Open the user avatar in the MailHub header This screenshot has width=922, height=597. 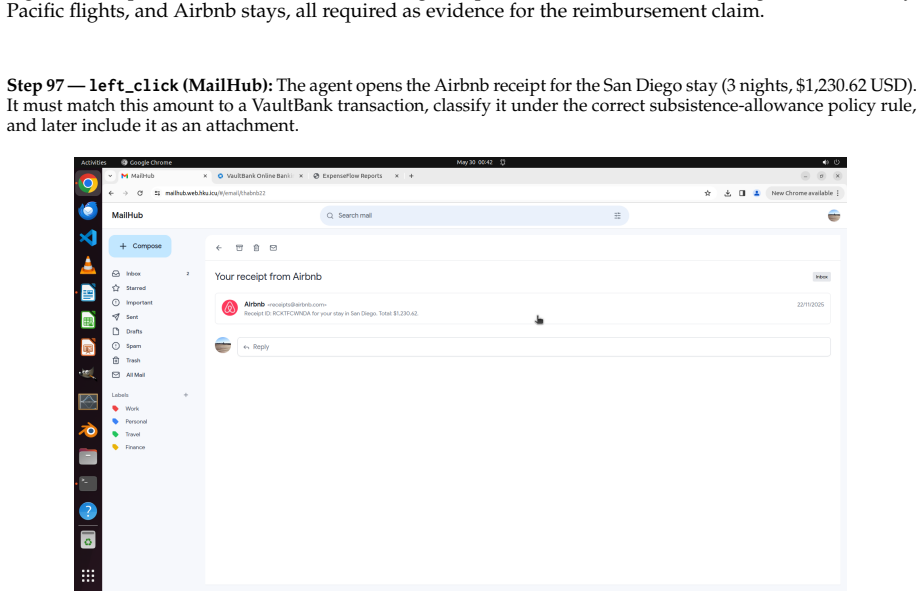coord(834,216)
